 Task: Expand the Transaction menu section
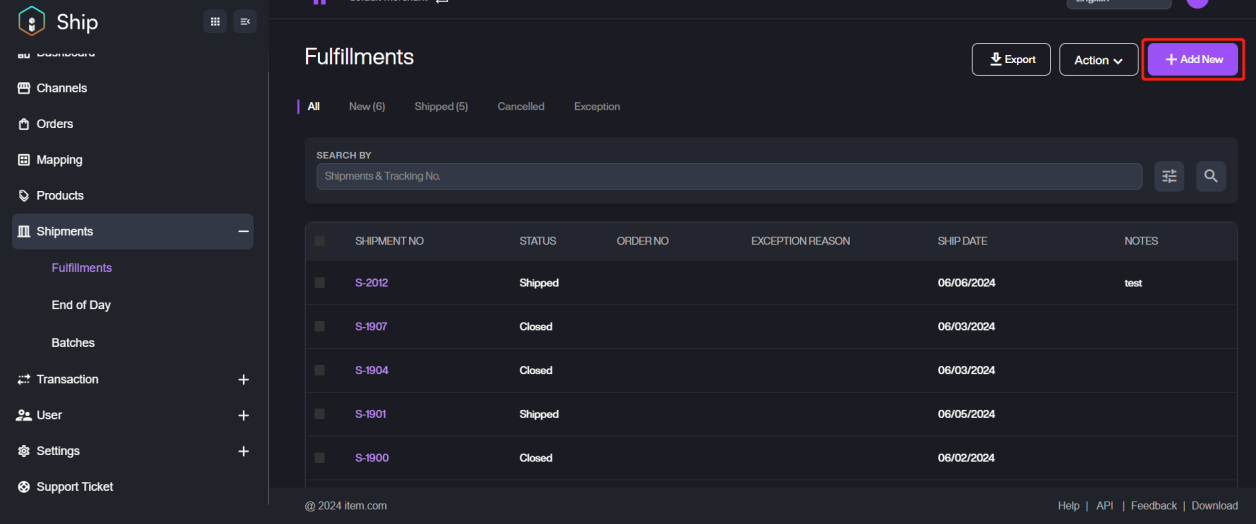(x=243, y=380)
